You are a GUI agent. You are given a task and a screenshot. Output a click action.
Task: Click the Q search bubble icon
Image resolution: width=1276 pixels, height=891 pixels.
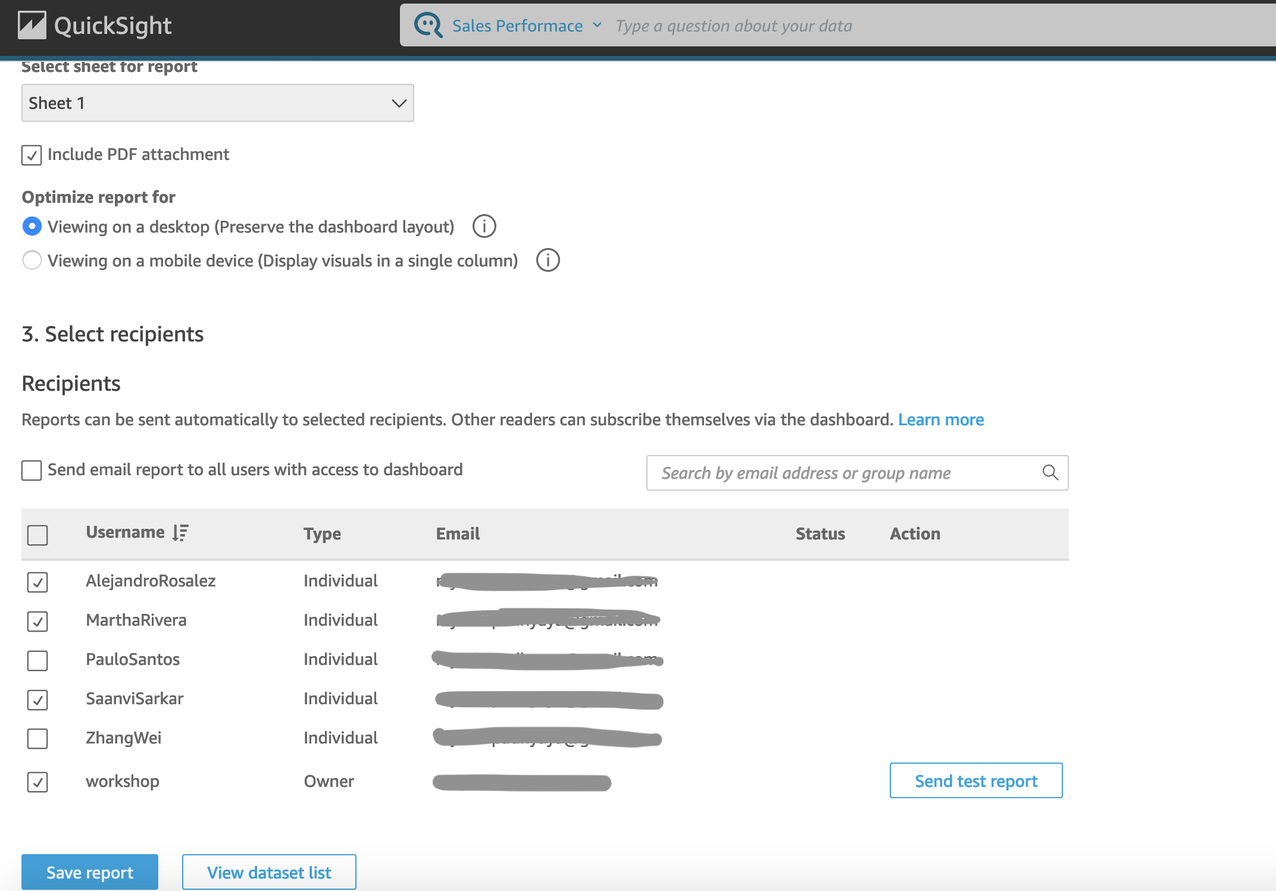428,25
